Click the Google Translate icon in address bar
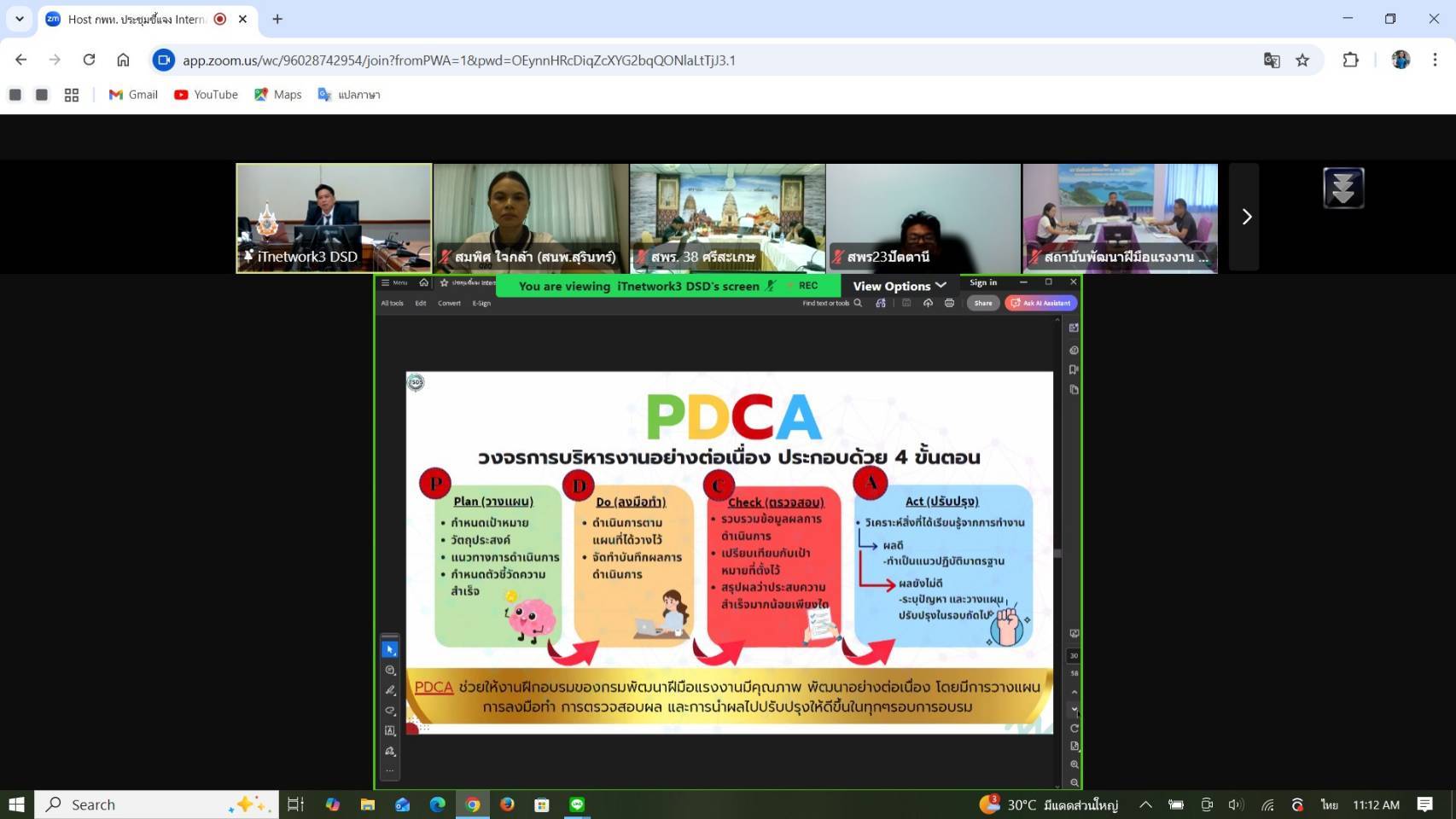Screen dimensions: 1456x819 coord(1272,60)
